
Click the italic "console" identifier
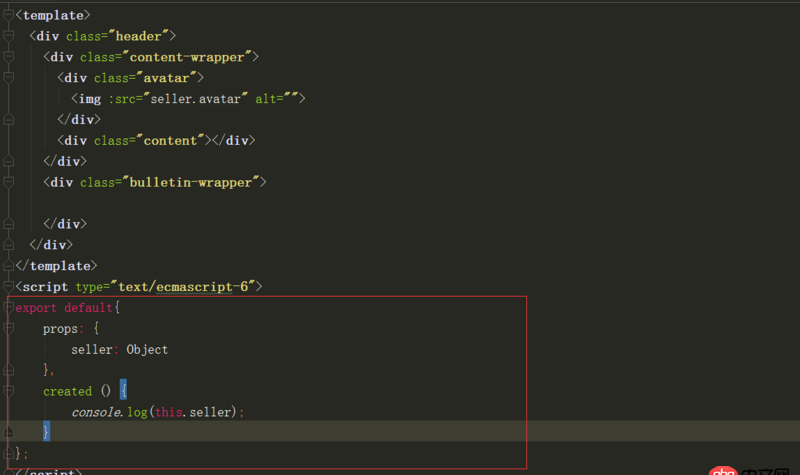click(x=96, y=412)
